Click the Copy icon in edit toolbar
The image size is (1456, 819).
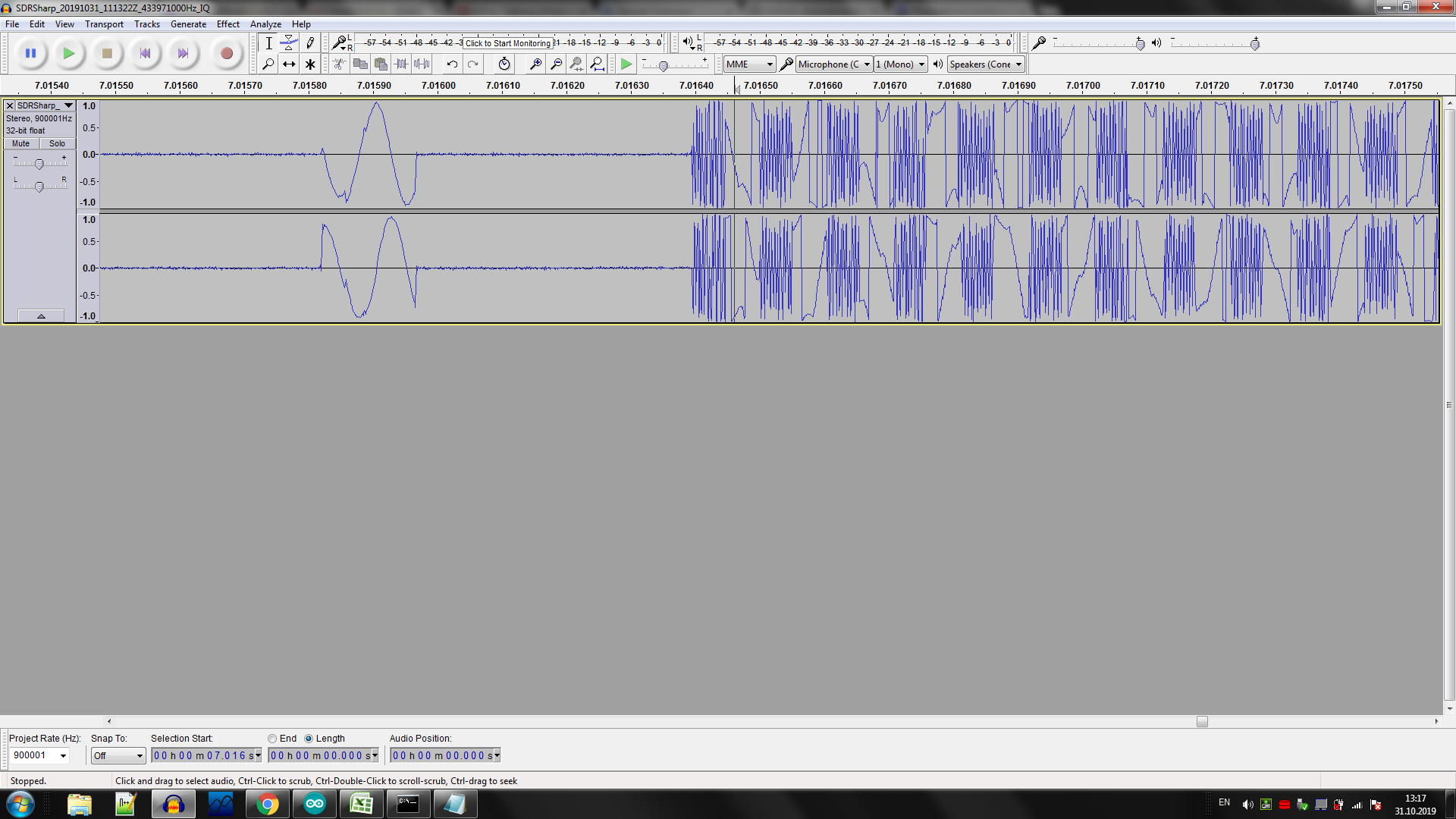360,64
